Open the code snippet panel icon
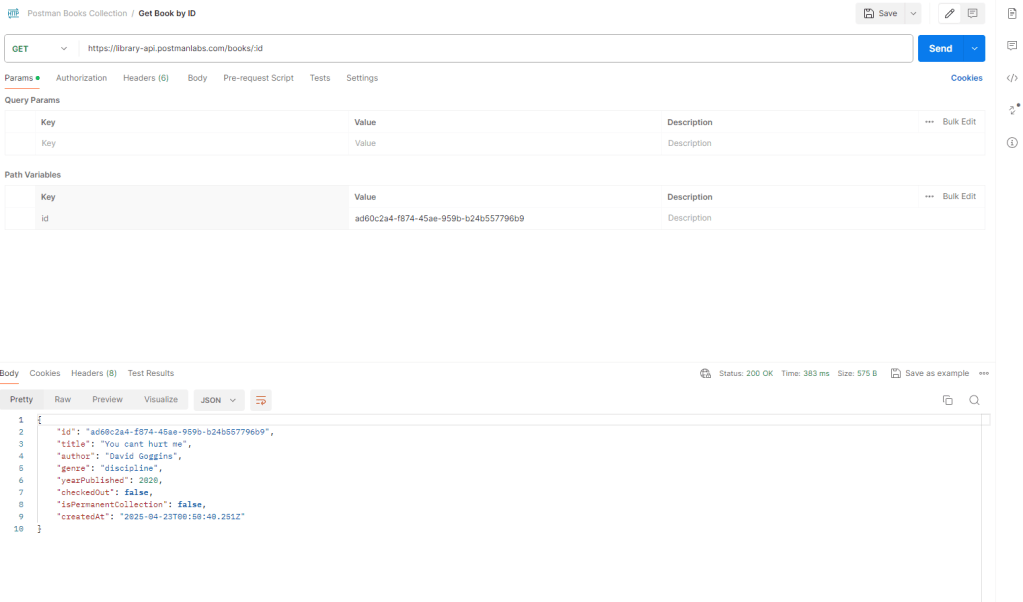The height and width of the screenshot is (602, 1023). (x=1011, y=78)
